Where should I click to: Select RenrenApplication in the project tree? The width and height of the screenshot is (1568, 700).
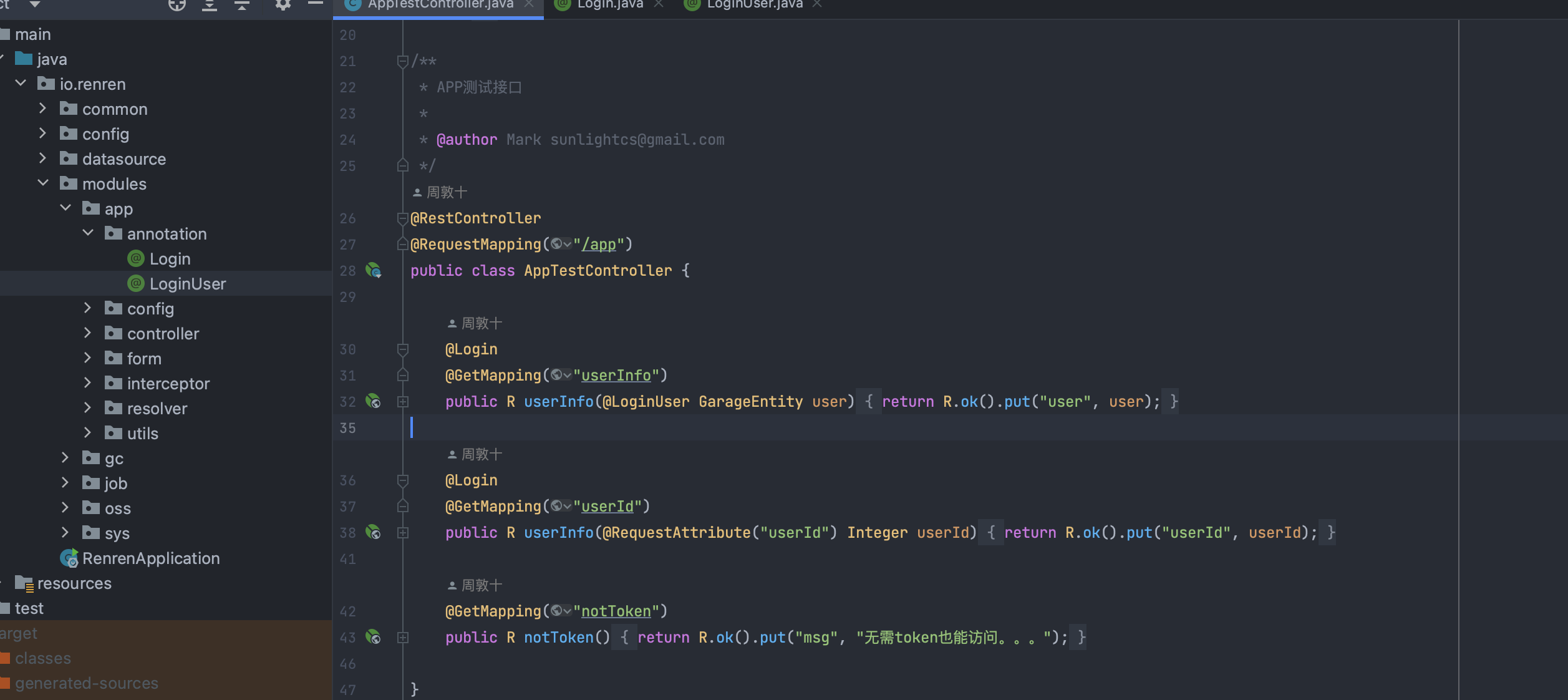tap(150, 558)
